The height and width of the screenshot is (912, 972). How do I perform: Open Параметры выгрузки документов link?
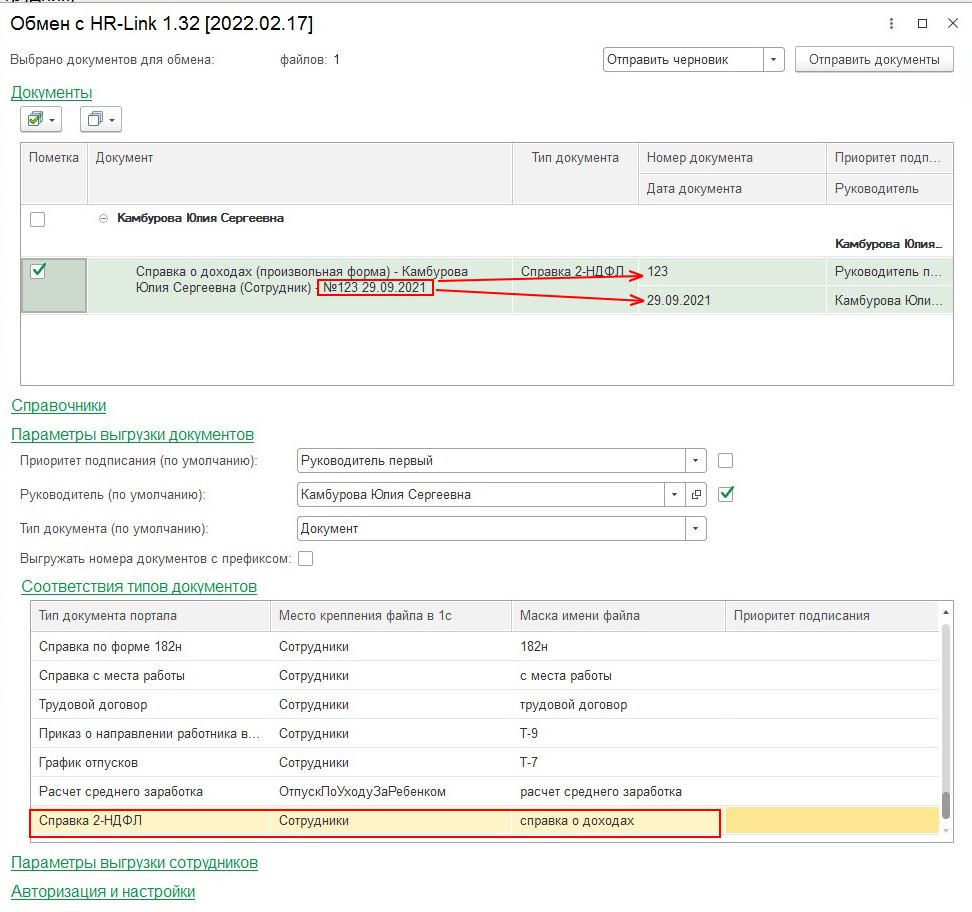click(x=132, y=435)
